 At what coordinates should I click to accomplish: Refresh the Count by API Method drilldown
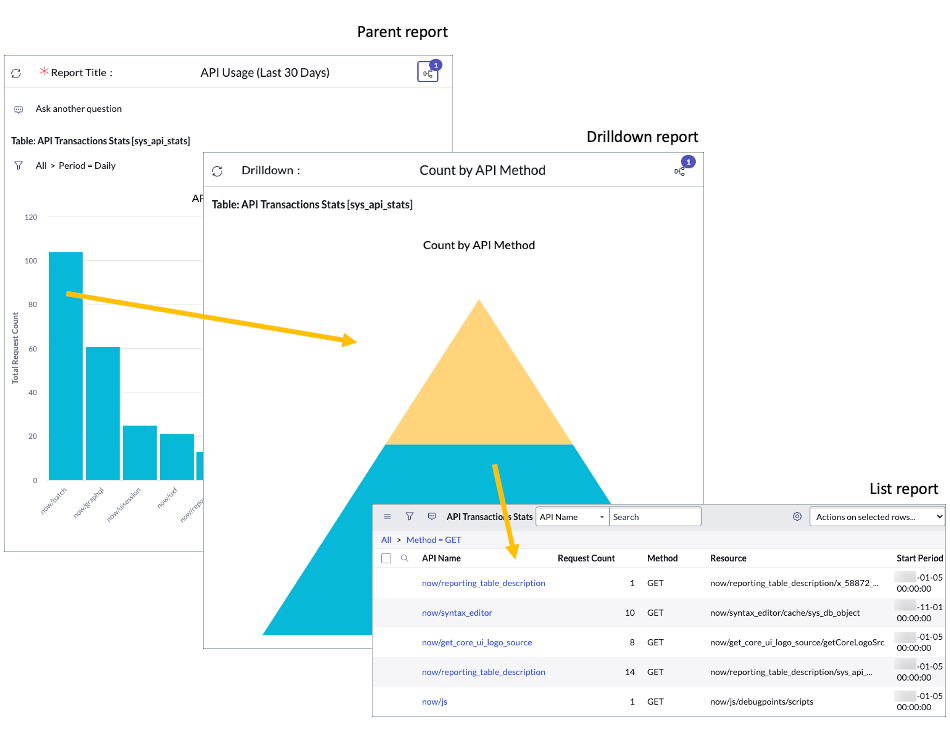tap(217, 170)
